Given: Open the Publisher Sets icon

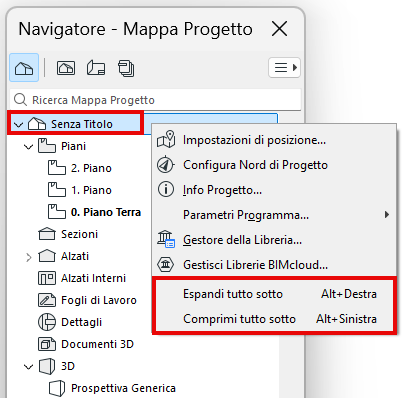Looking at the screenshot, I should tap(126, 68).
